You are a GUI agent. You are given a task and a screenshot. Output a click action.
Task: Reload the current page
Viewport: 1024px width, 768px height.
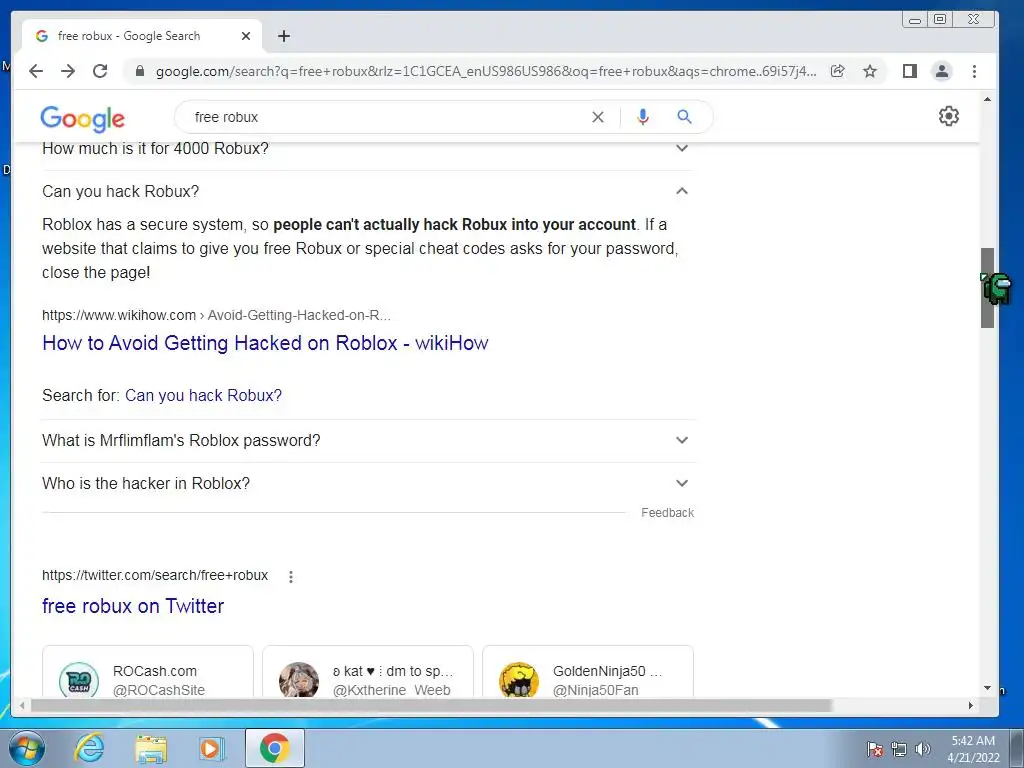point(100,71)
